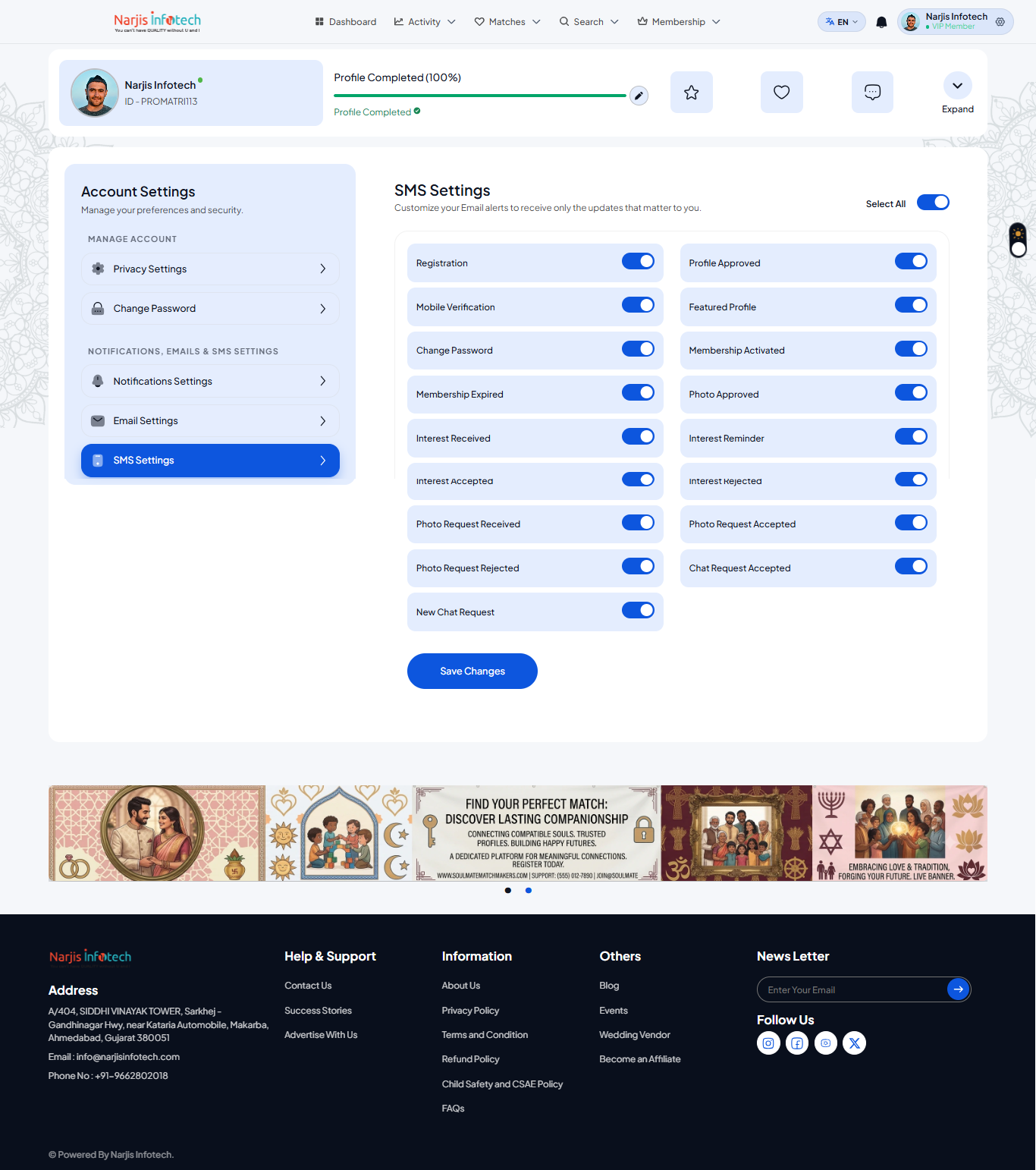This screenshot has height=1170, width=1036.
Task: Open the Membership dropdown menu
Action: (x=679, y=22)
